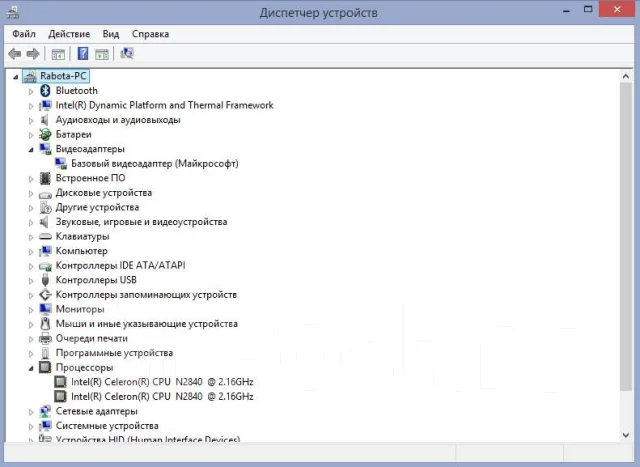Select the Мониторы label
Image resolution: width=640 pixels, height=467 pixels.
80,309
